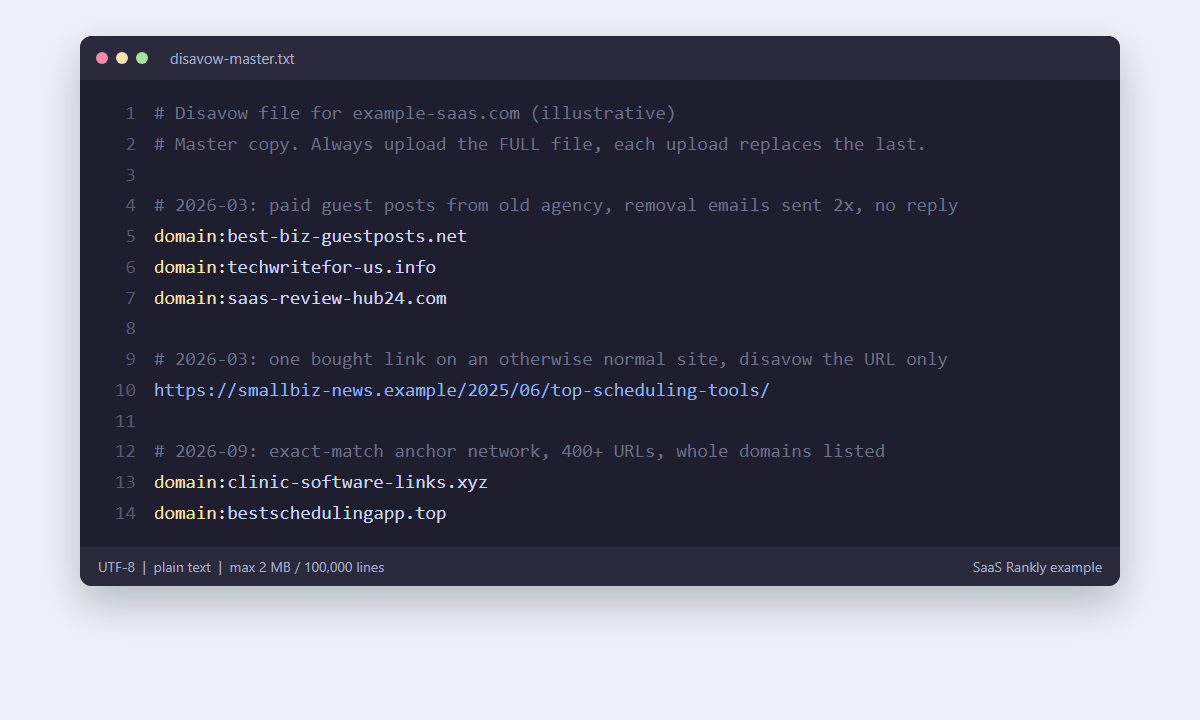Click the comment about one bought link

(x=551, y=359)
